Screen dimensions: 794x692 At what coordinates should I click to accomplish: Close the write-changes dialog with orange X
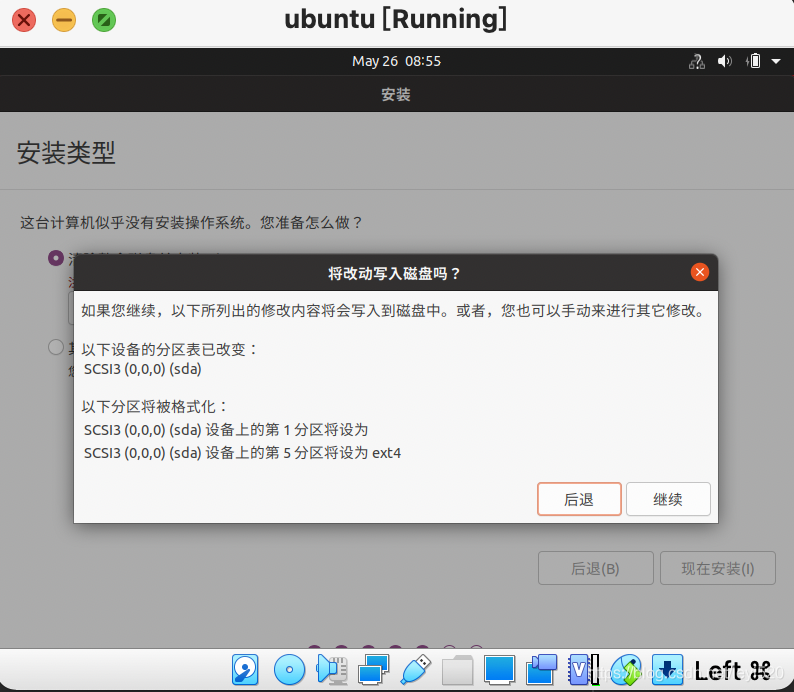700,272
